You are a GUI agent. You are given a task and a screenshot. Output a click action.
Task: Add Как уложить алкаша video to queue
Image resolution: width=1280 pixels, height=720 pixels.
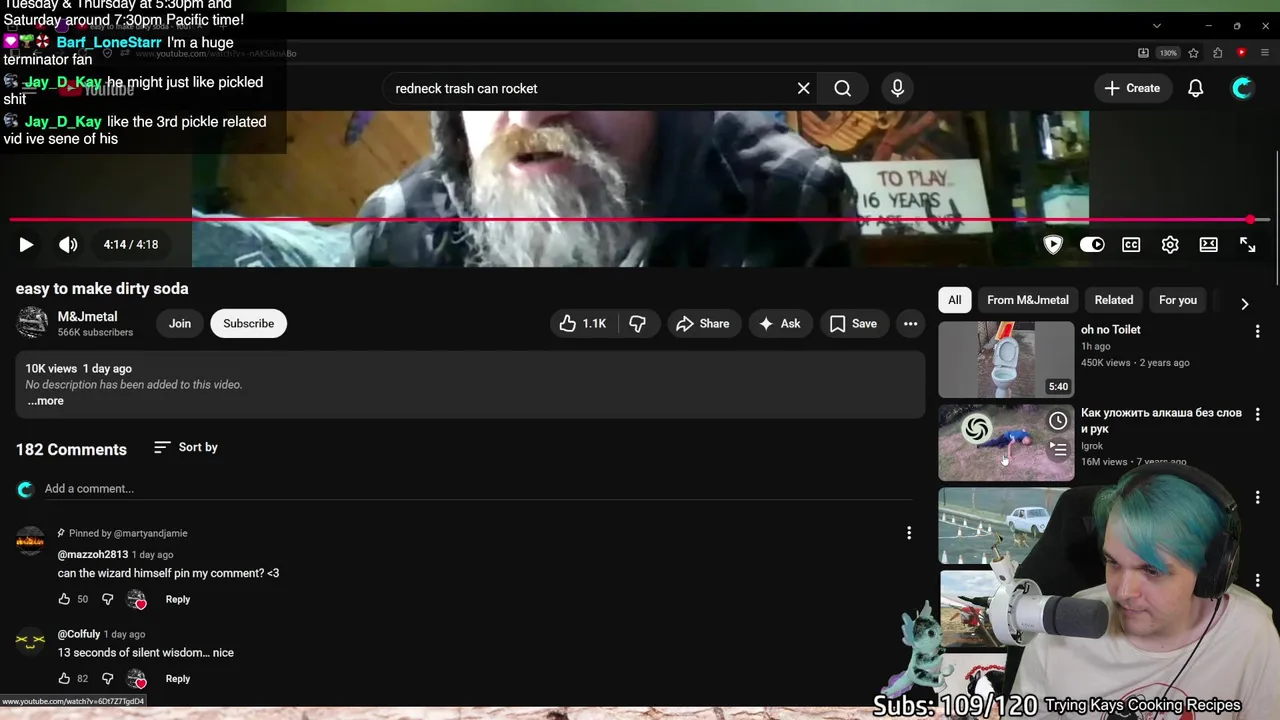pyautogui.click(x=1058, y=450)
